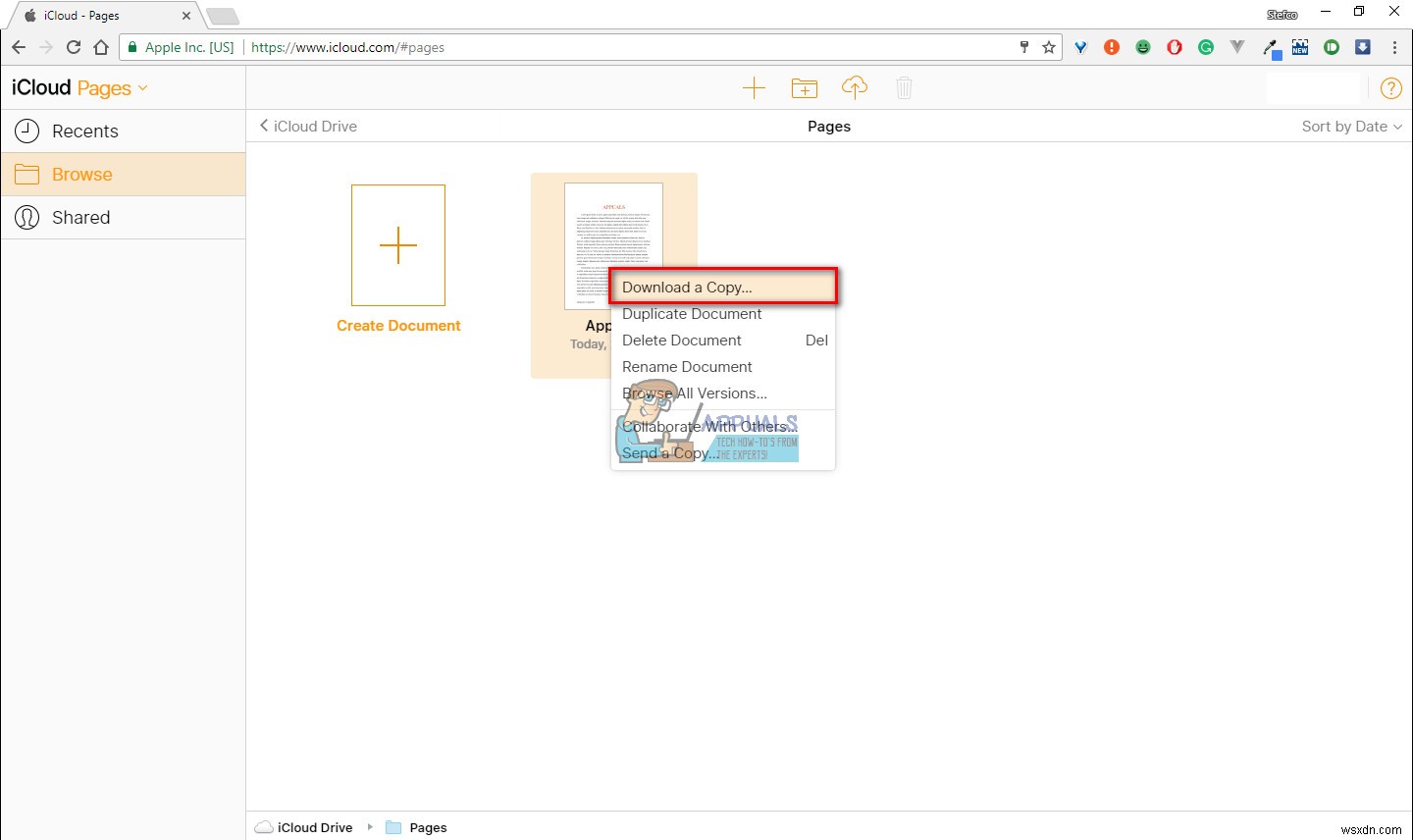Go back to iCloud Drive from Pages folder
The image size is (1413, 840).
(x=308, y=127)
